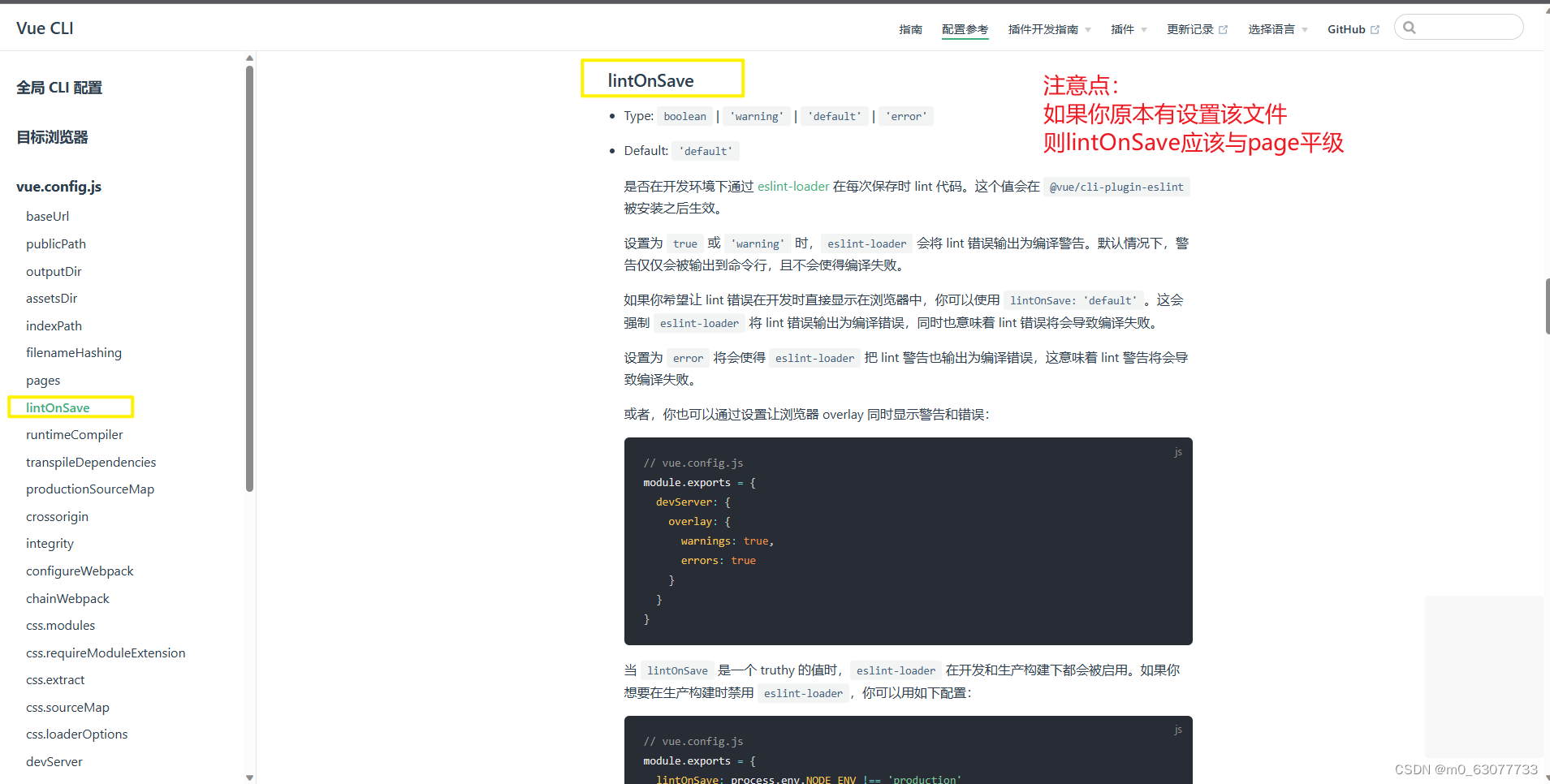Click the sidebar scrollbar down arrow
Viewport: 1550px width, 784px height.
249,778
